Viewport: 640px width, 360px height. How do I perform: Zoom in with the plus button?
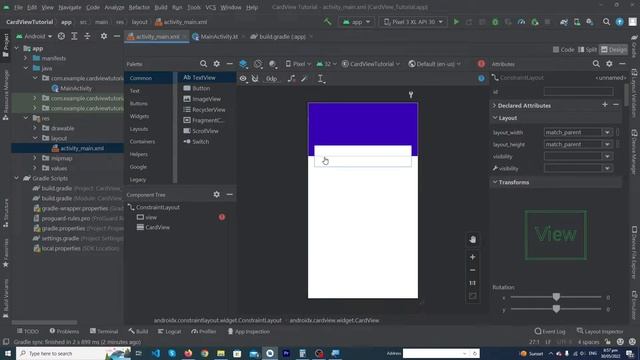coord(472,257)
